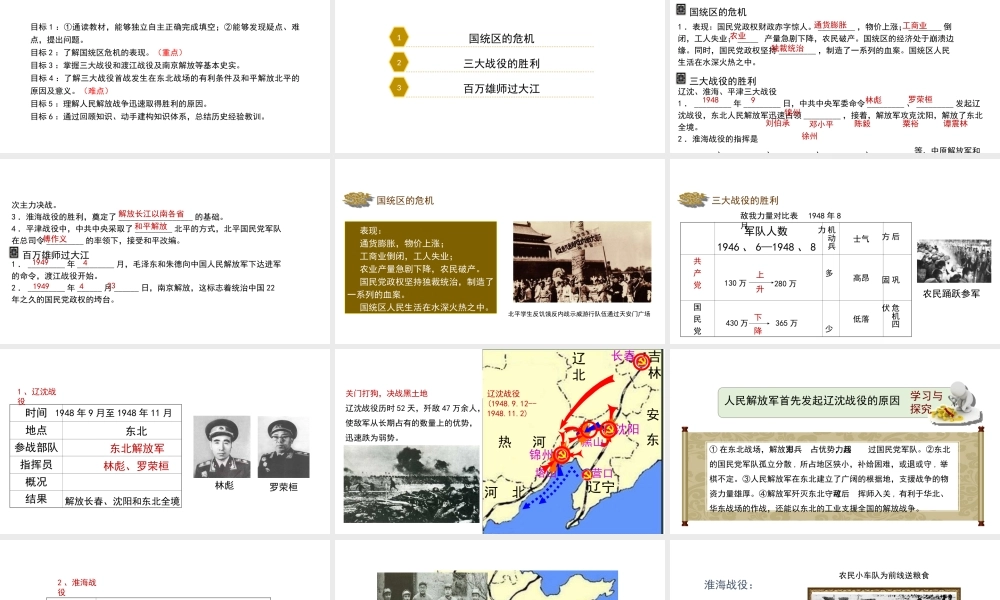1000x600 pixels.
Task: Select the portrait photo of 林彪
Action: [222, 446]
